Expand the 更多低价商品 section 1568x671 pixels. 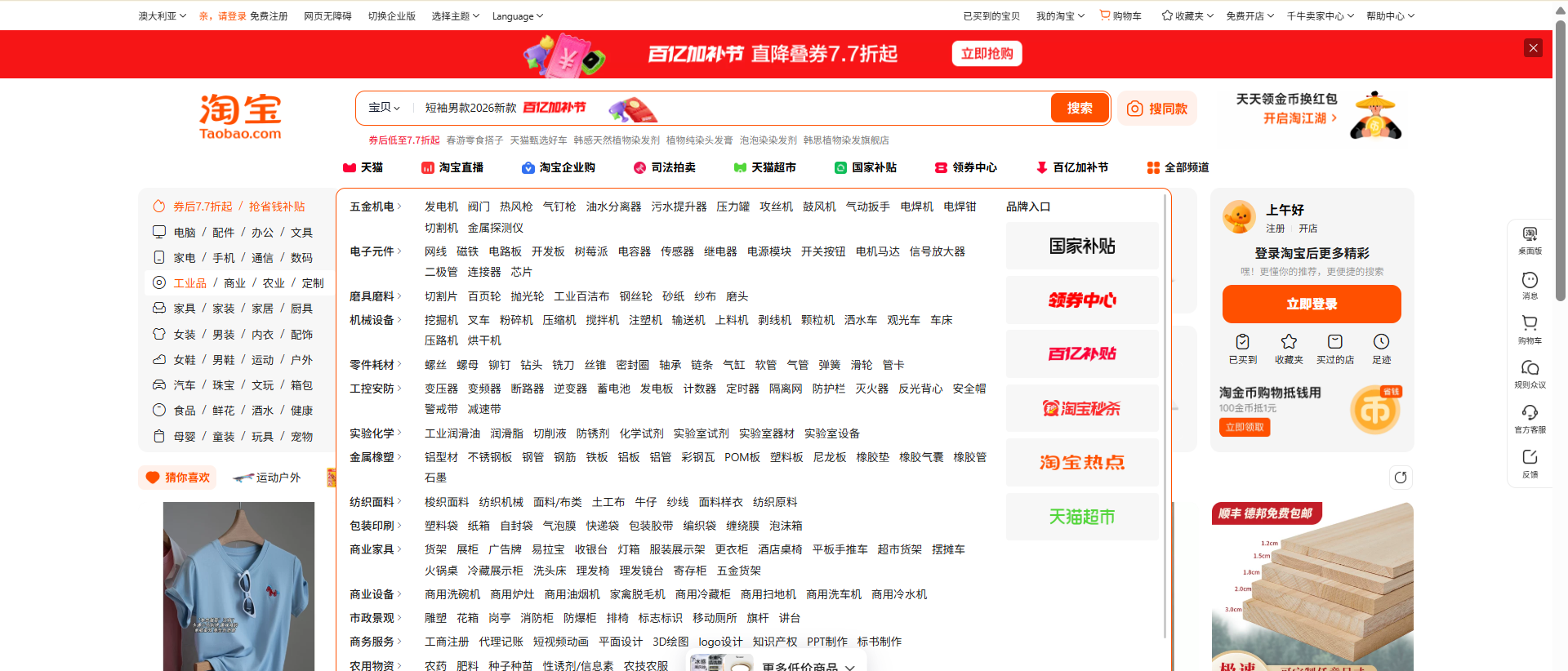coord(808,666)
